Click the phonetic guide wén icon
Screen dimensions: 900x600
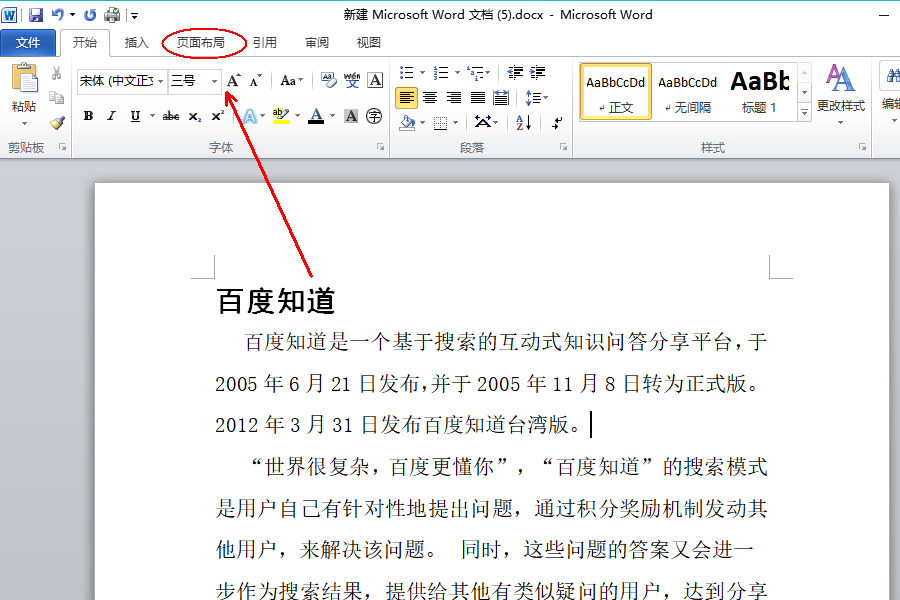[x=352, y=80]
